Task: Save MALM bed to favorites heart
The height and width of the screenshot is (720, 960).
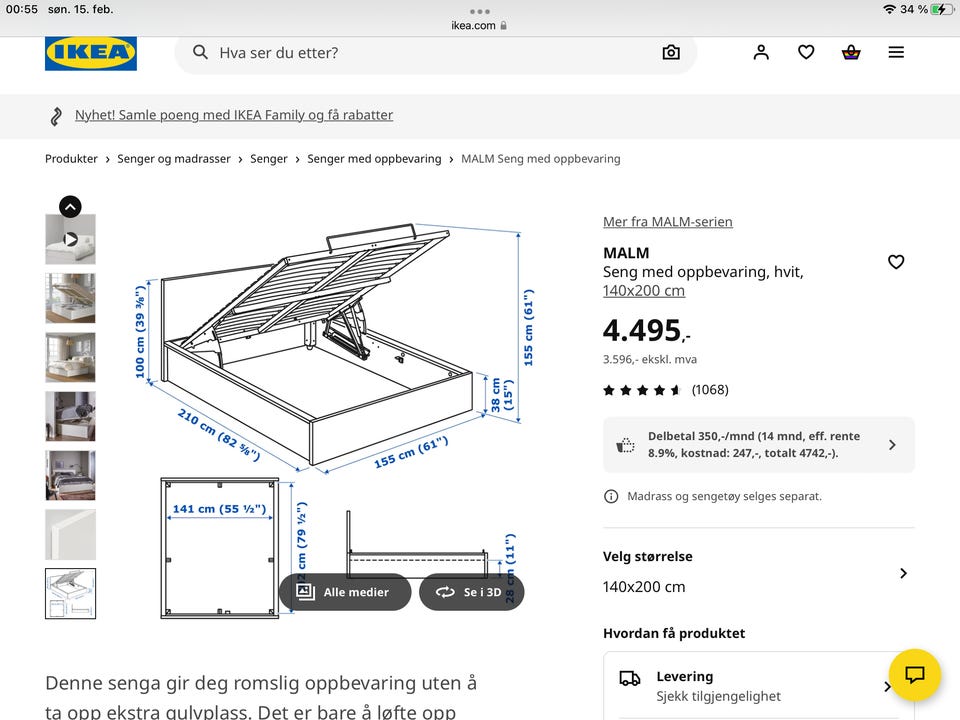Action: click(x=896, y=262)
